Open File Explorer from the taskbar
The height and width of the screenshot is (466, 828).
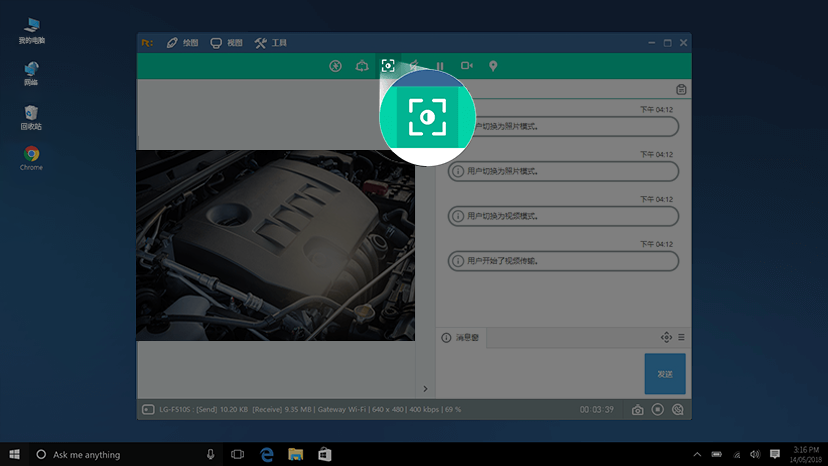point(296,454)
